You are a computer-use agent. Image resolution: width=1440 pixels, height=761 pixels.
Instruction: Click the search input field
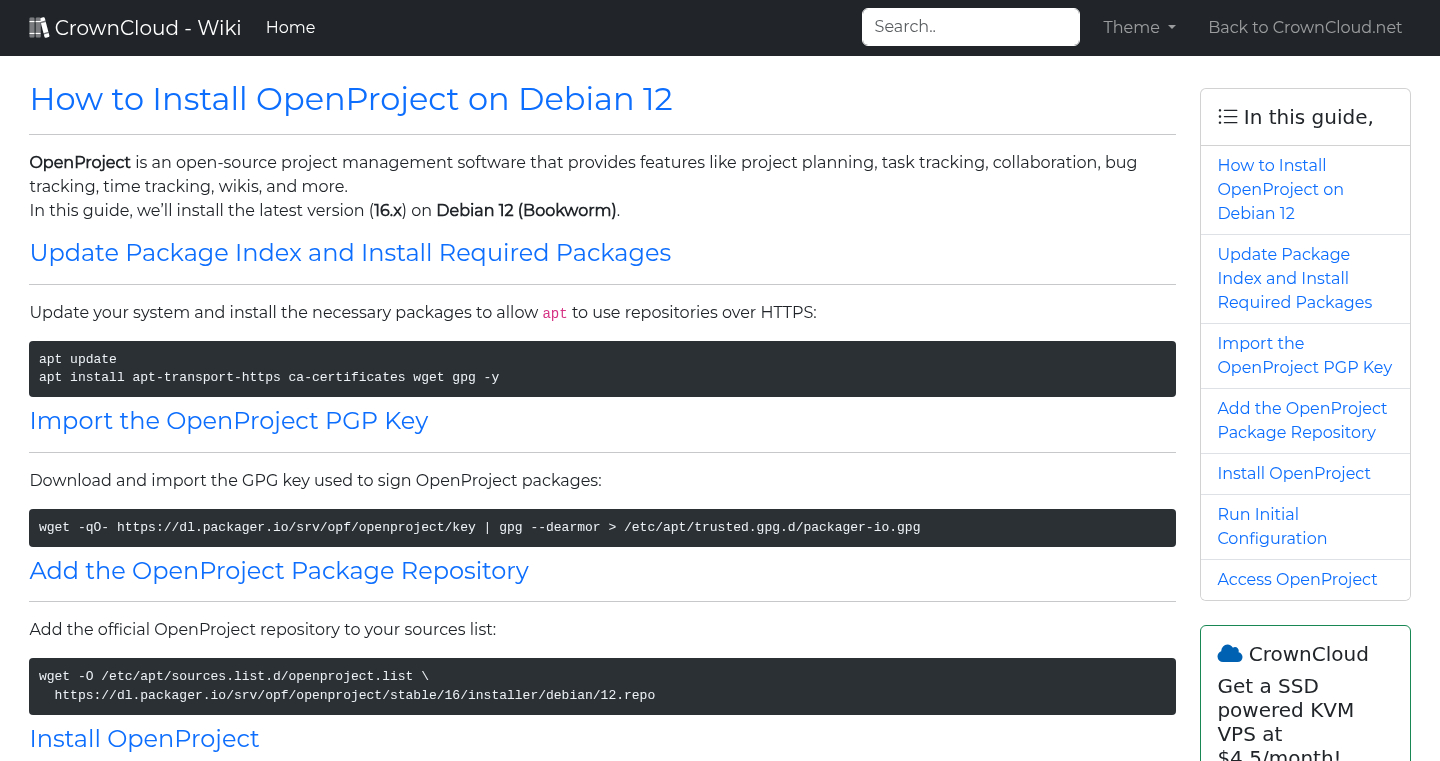(x=970, y=27)
